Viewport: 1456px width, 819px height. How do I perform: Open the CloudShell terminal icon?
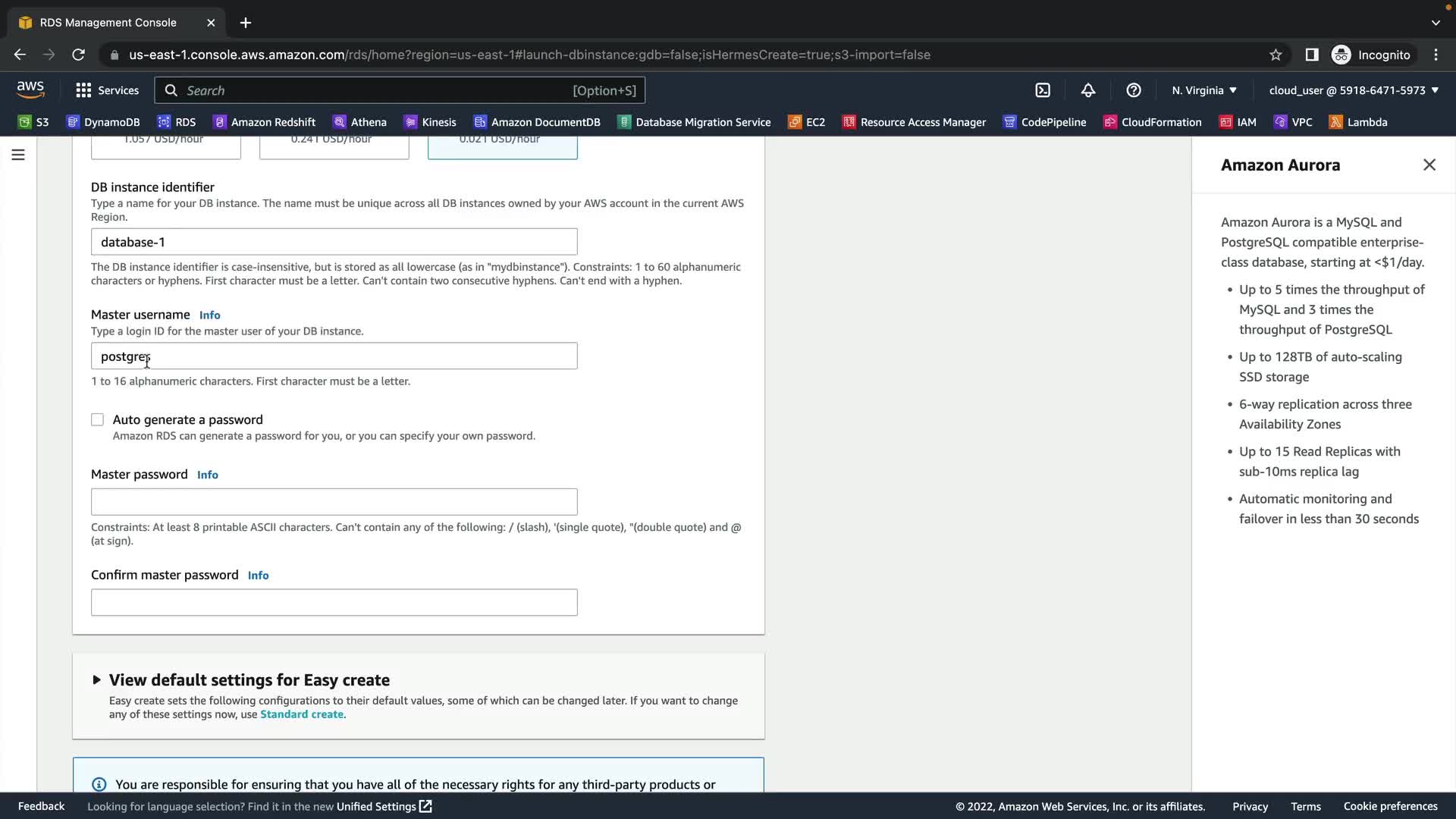click(1043, 90)
